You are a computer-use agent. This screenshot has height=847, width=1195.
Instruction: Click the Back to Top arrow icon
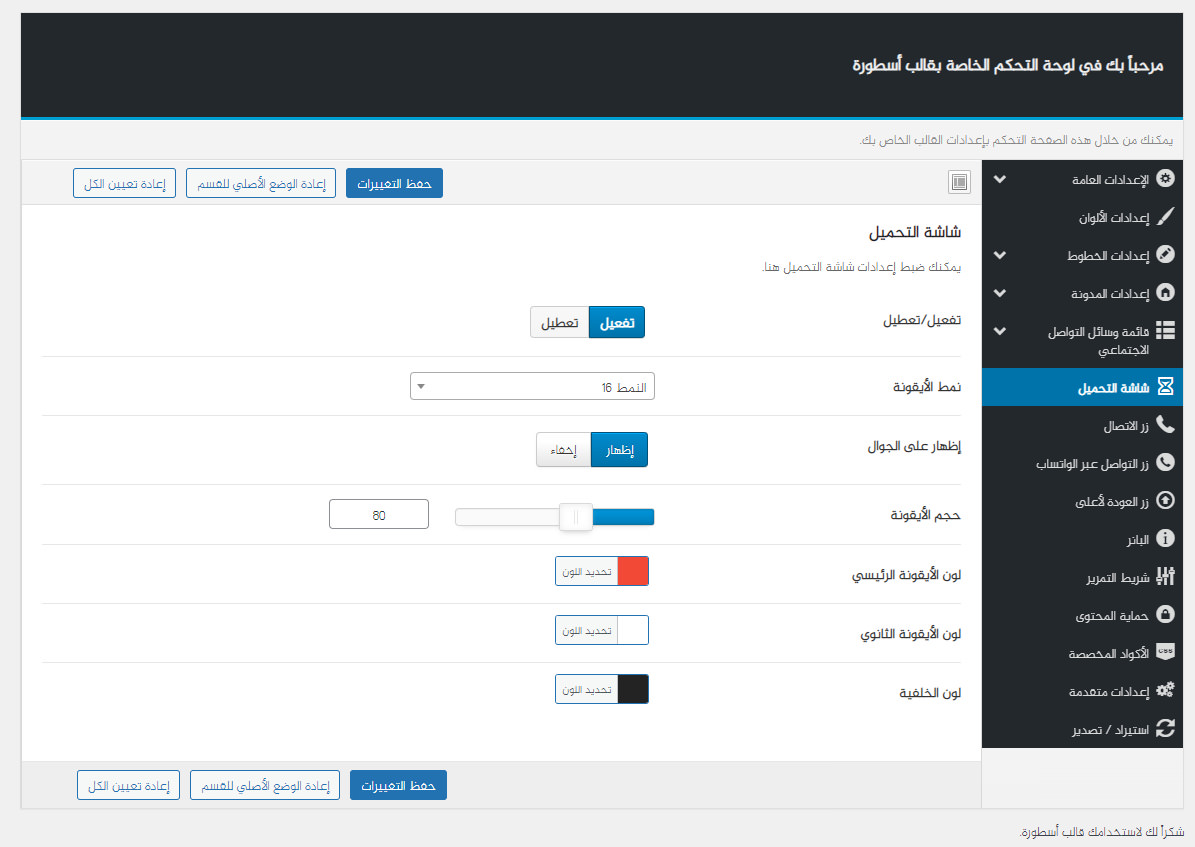[1165, 501]
